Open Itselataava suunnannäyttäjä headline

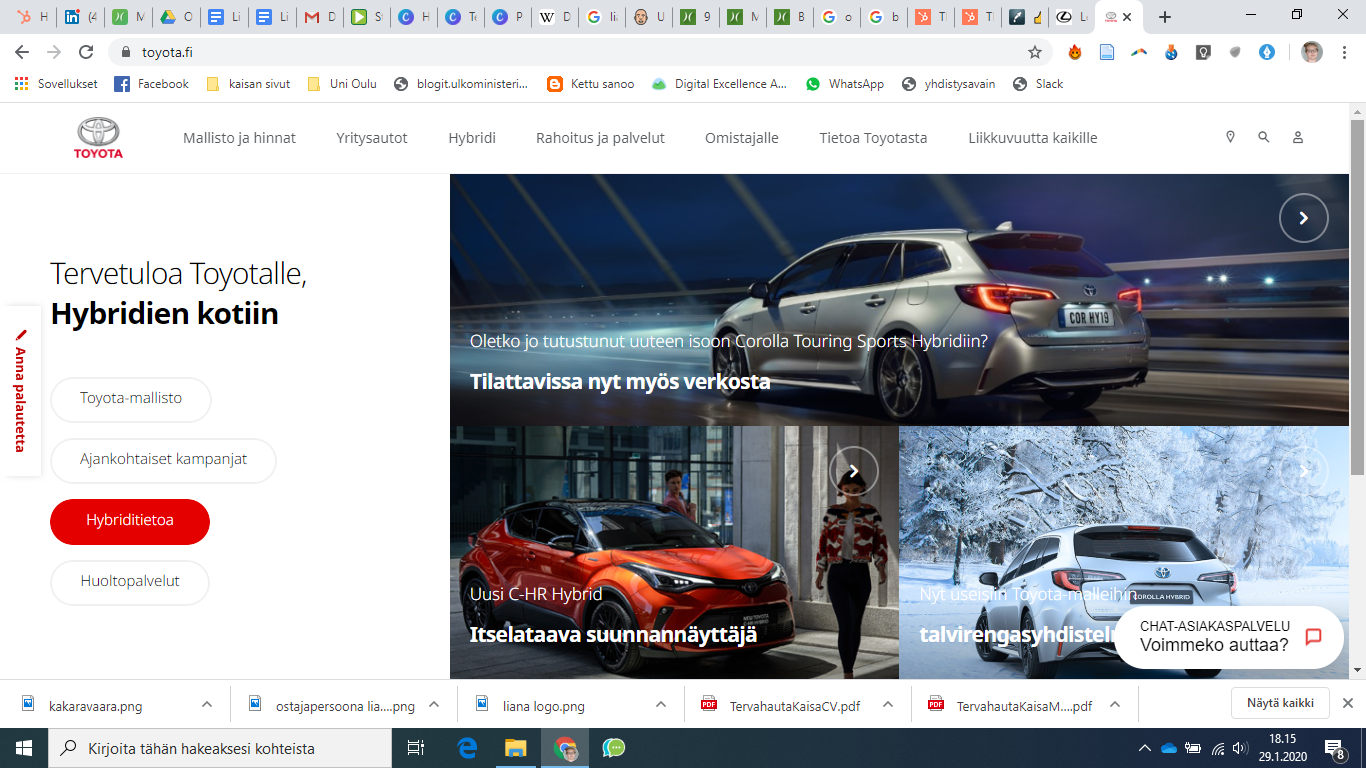(x=613, y=635)
